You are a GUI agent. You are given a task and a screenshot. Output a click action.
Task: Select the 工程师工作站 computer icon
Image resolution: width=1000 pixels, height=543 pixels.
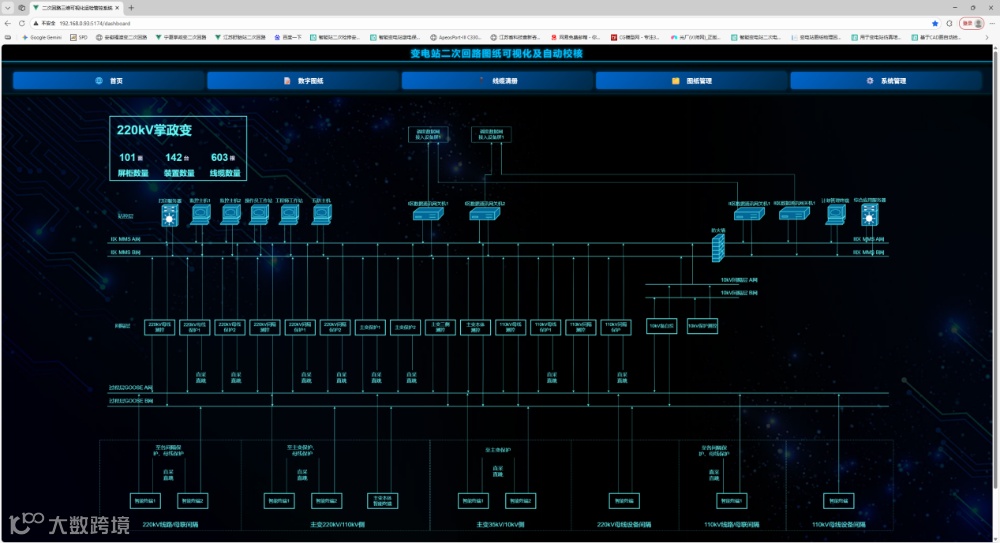pyautogui.click(x=290, y=215)
